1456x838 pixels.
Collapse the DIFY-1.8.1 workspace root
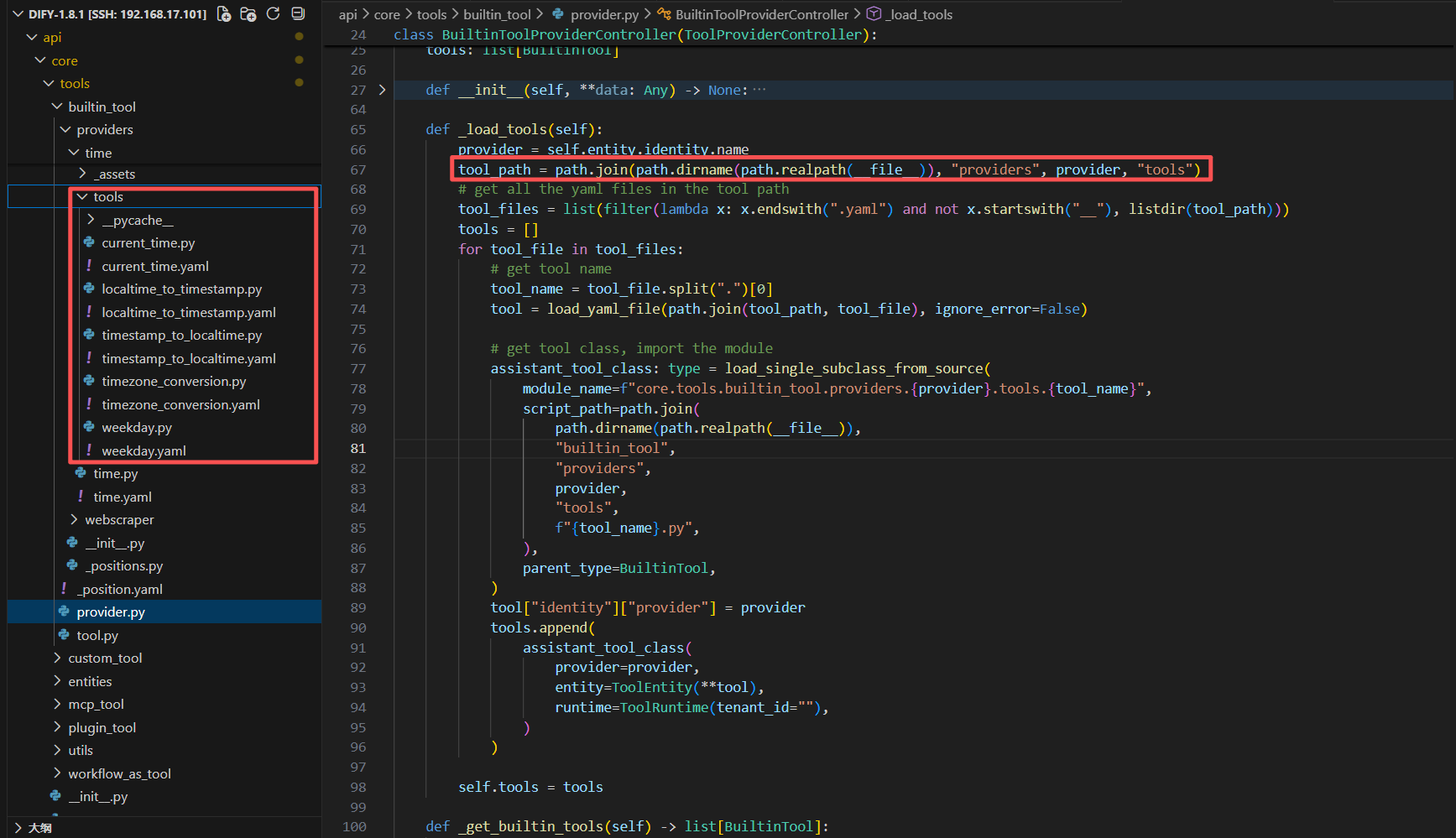pos(18,14)
